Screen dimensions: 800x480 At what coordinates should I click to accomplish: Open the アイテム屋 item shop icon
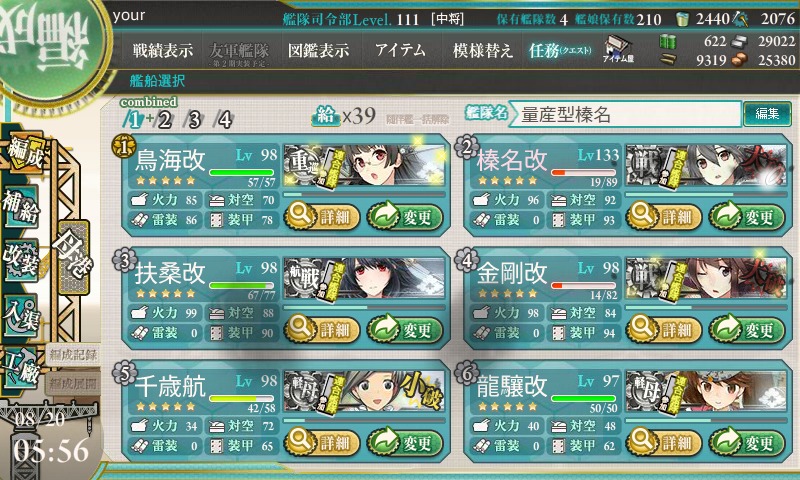click(x=618, y=50)
